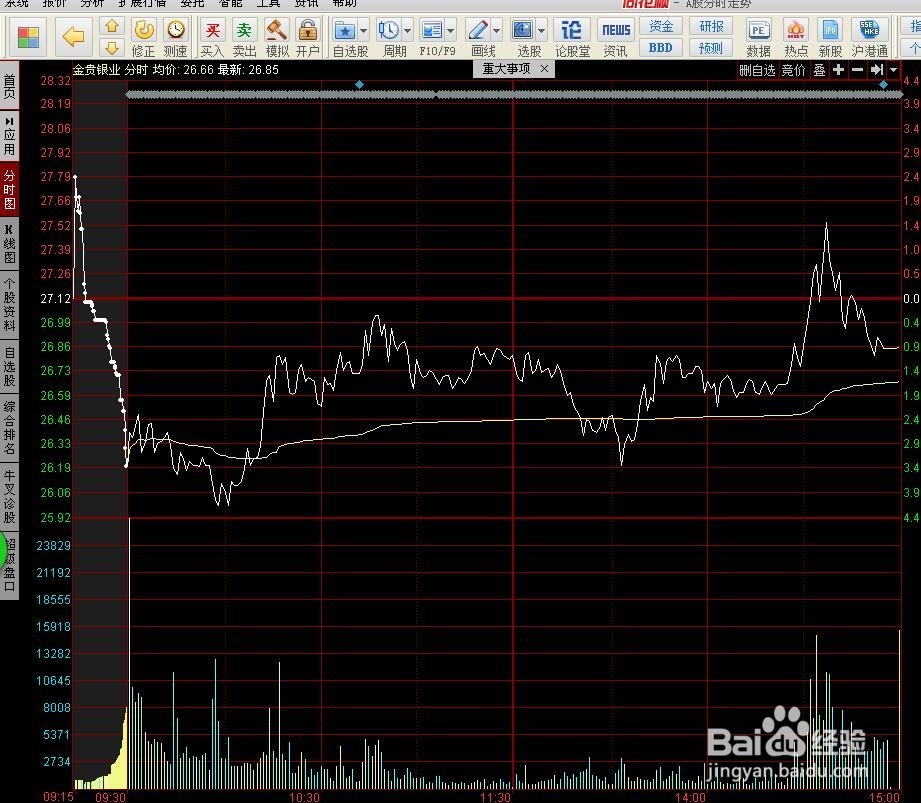Open the 数据 PE data icon

tap(758, 38)
